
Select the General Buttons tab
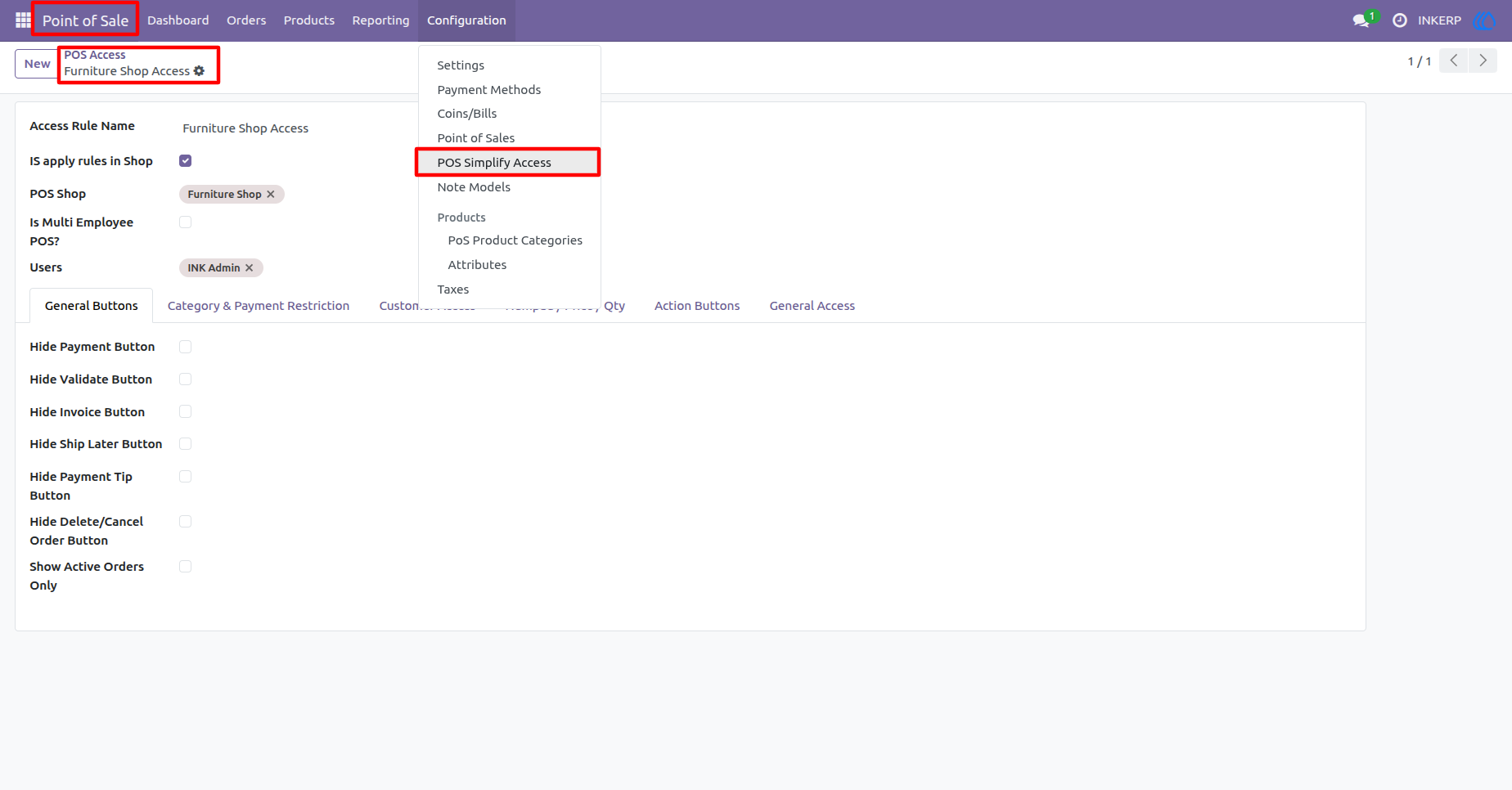click(x=92, y=306)
